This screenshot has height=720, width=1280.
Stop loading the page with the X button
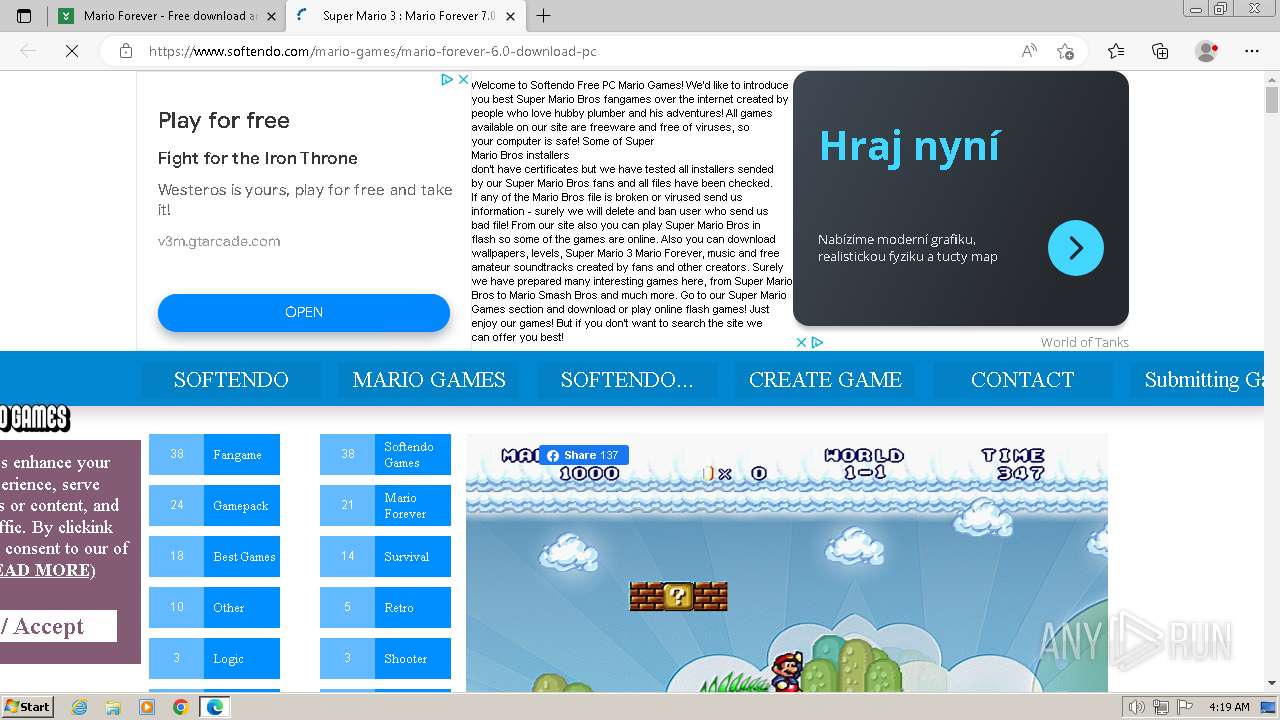pyautogui.click(x=72, y=51)
